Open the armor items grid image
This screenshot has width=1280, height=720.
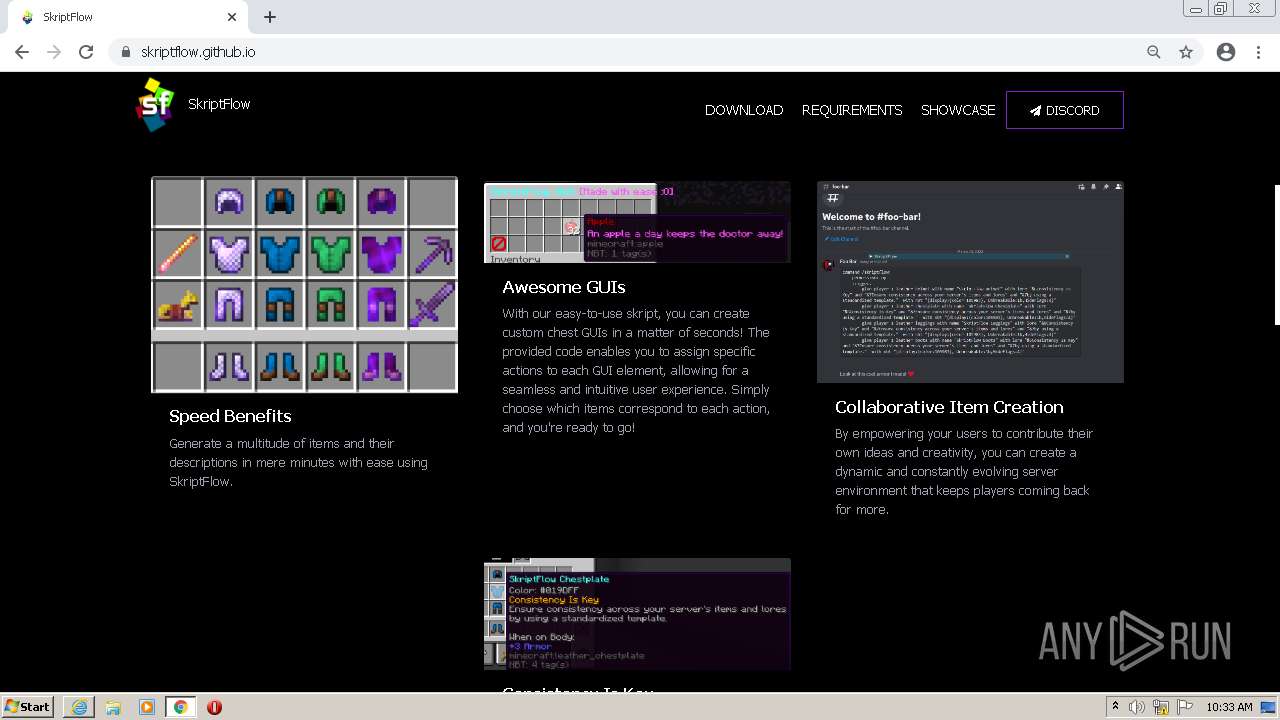pos(305,285)
